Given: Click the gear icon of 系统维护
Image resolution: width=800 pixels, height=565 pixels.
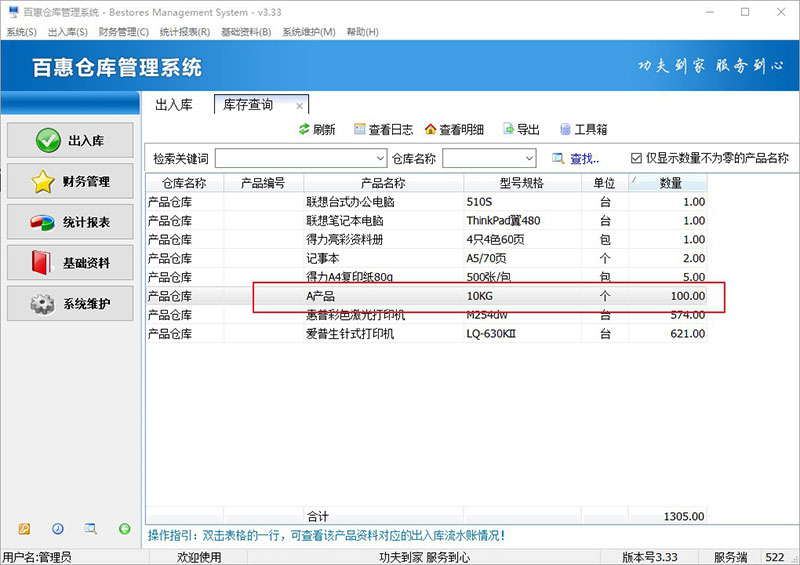Looking at the screenshot, I should (42, 304).
